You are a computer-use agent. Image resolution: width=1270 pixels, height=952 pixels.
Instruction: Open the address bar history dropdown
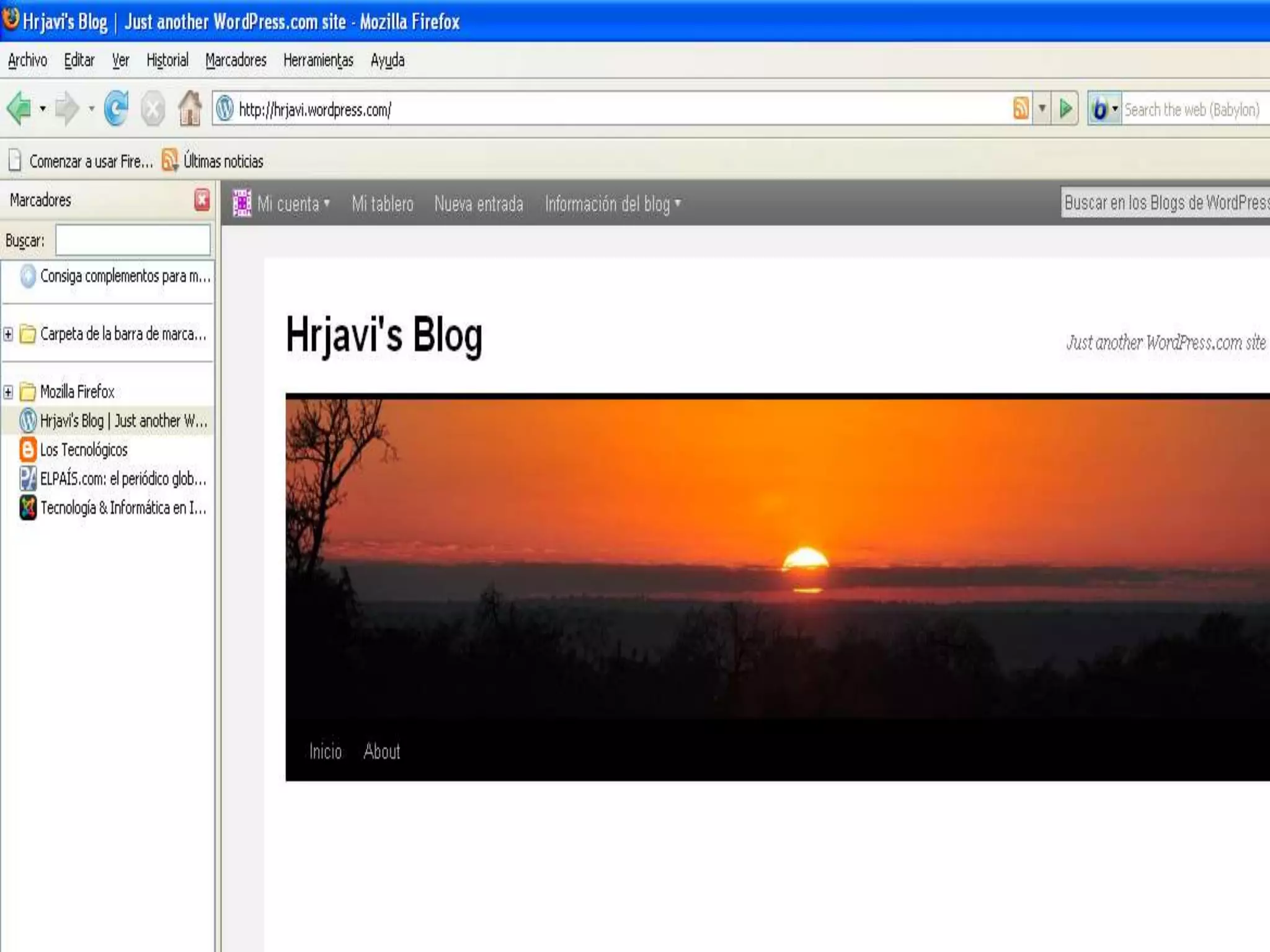(x=1042, y=109)
